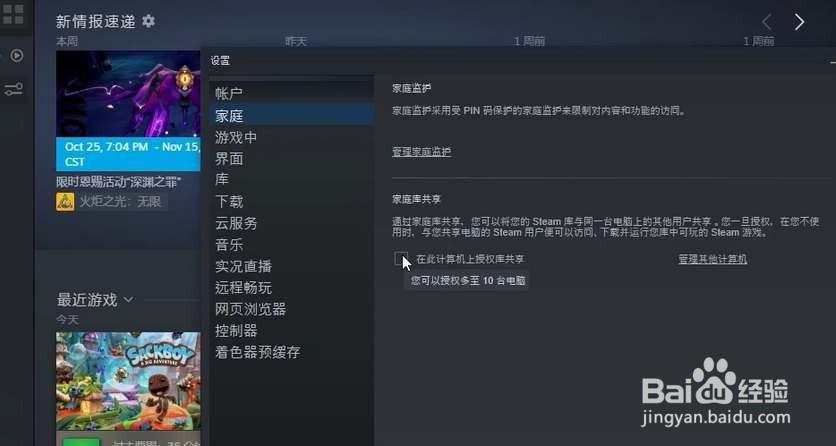The height and width of the screenshot is (446, 836).
Task: Click the Torchlight Infinite game icon
Action: point(65,201)
